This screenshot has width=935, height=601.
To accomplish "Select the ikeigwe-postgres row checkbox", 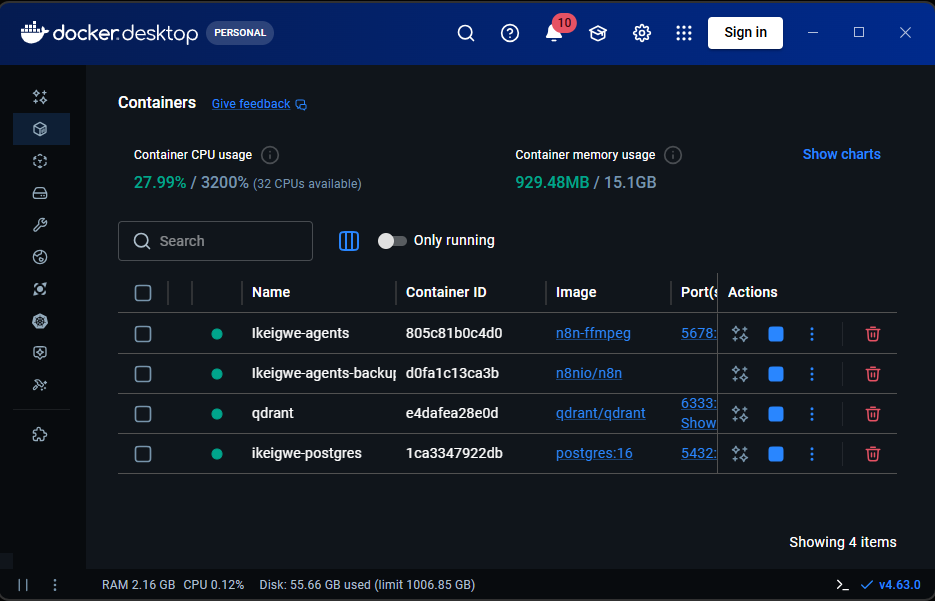I will click(x=143, y=454).
